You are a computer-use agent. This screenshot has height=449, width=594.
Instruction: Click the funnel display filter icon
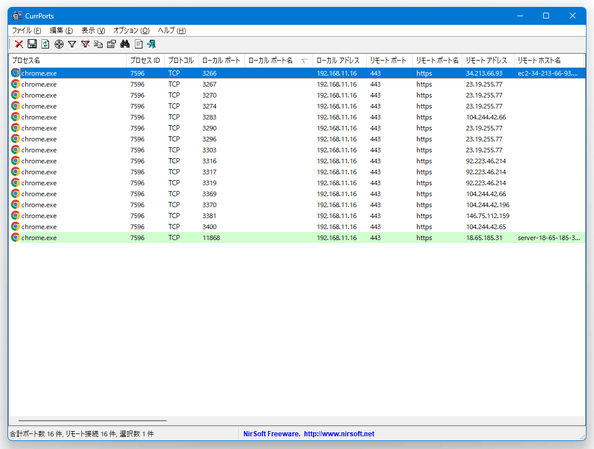click(72, 44)
